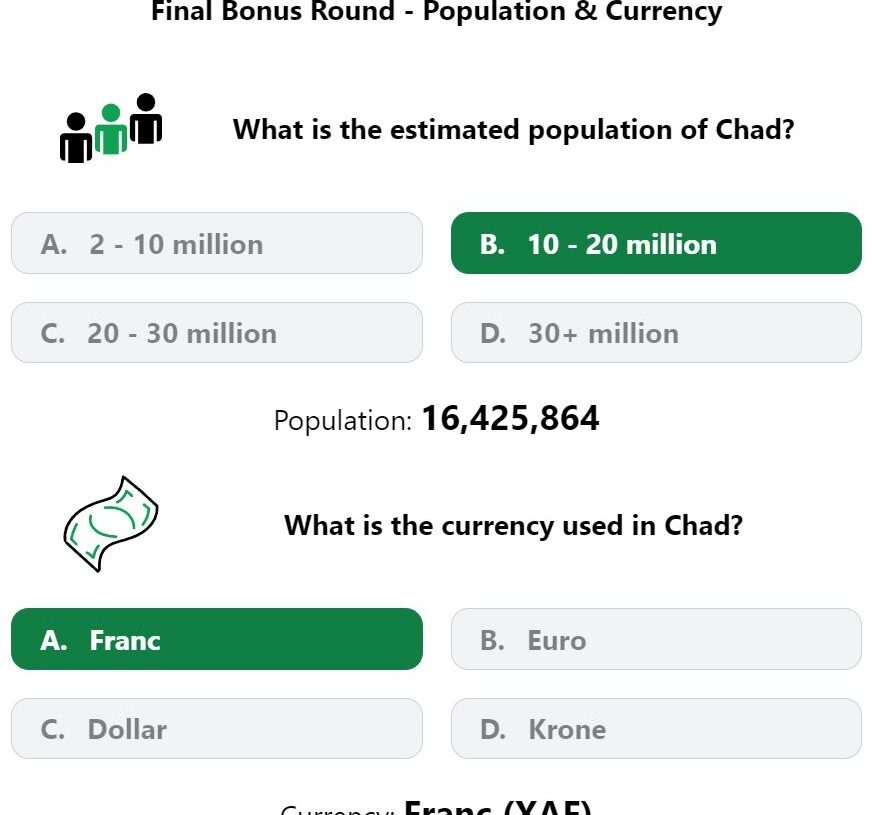Click the letter A on 2 - 10 million
The width and height of the screenshot is (872, 815).
[53, 245]
